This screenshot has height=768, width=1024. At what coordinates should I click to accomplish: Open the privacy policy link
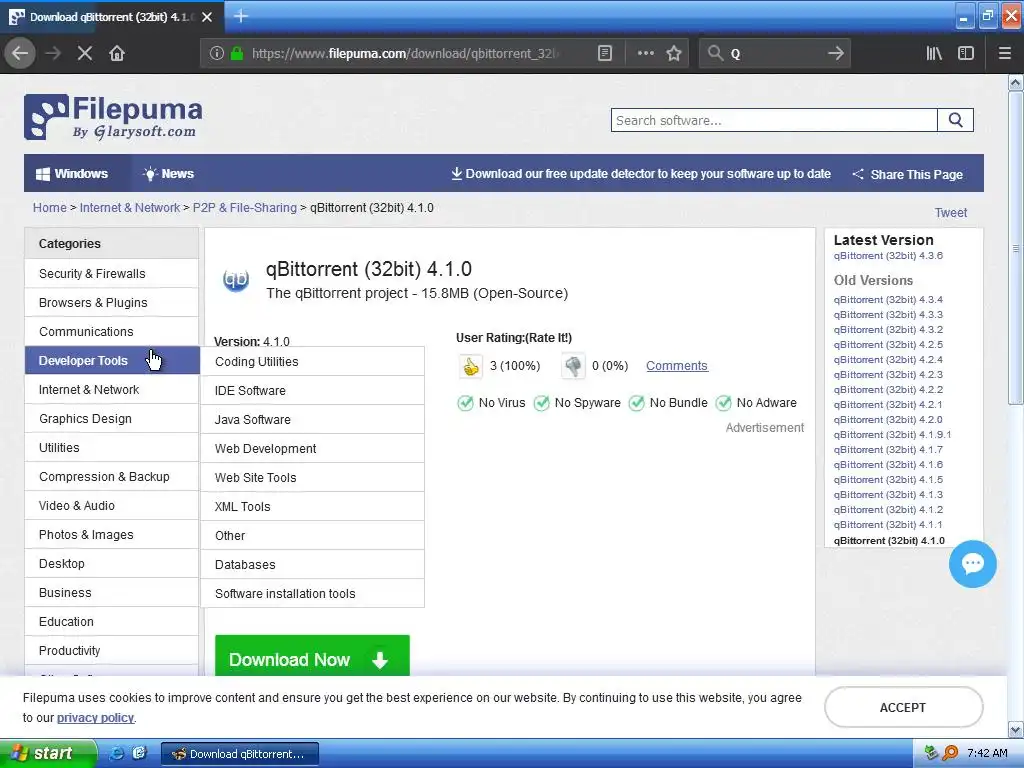95,718
